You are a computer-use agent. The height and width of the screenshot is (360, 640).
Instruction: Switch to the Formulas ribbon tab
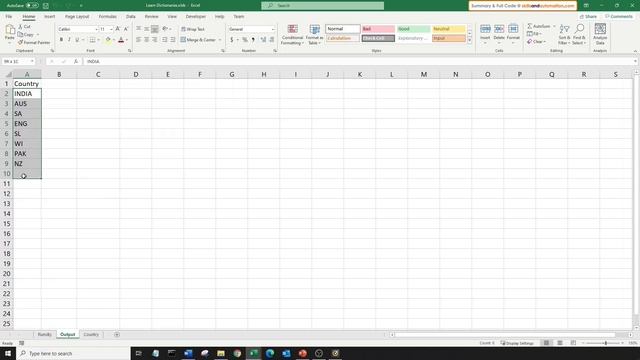[107, 16]
